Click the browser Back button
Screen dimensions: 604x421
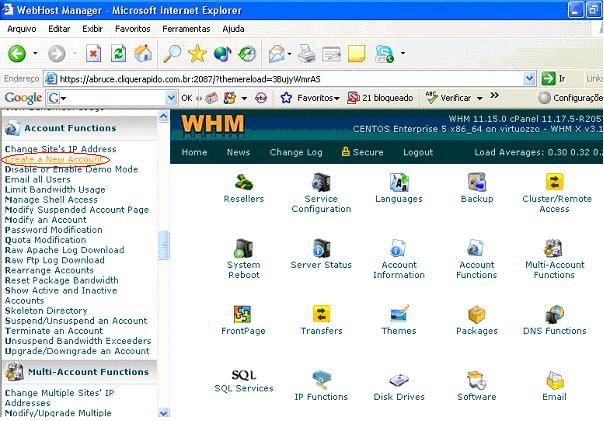coord(17,54)
